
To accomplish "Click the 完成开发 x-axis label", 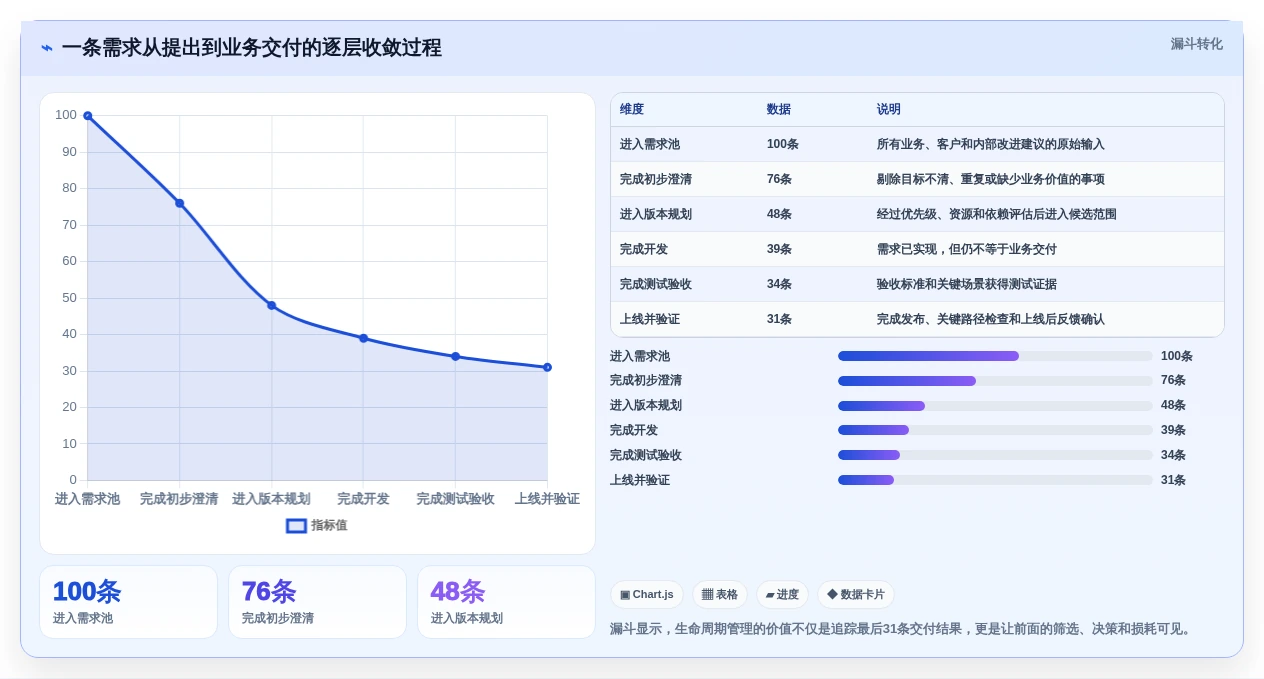I will click(363, 499).
